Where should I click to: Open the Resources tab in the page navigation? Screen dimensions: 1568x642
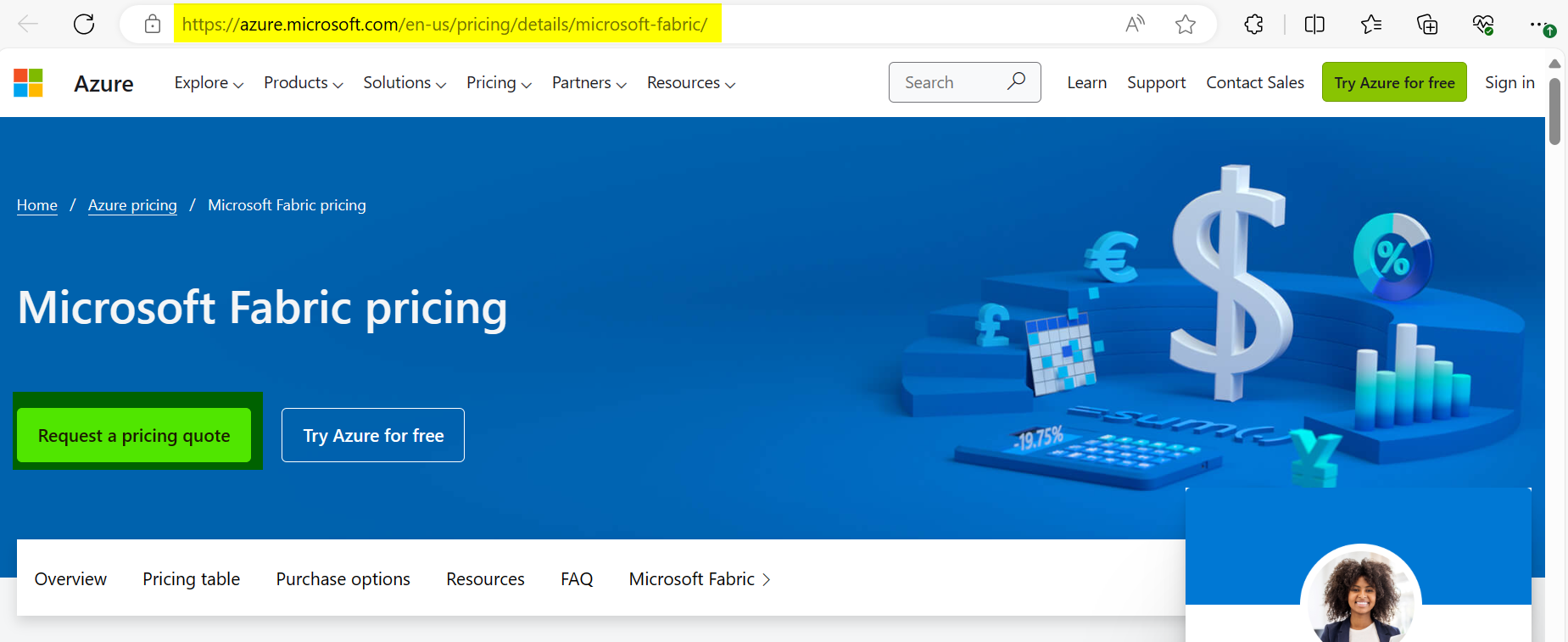tap(485, 578)
